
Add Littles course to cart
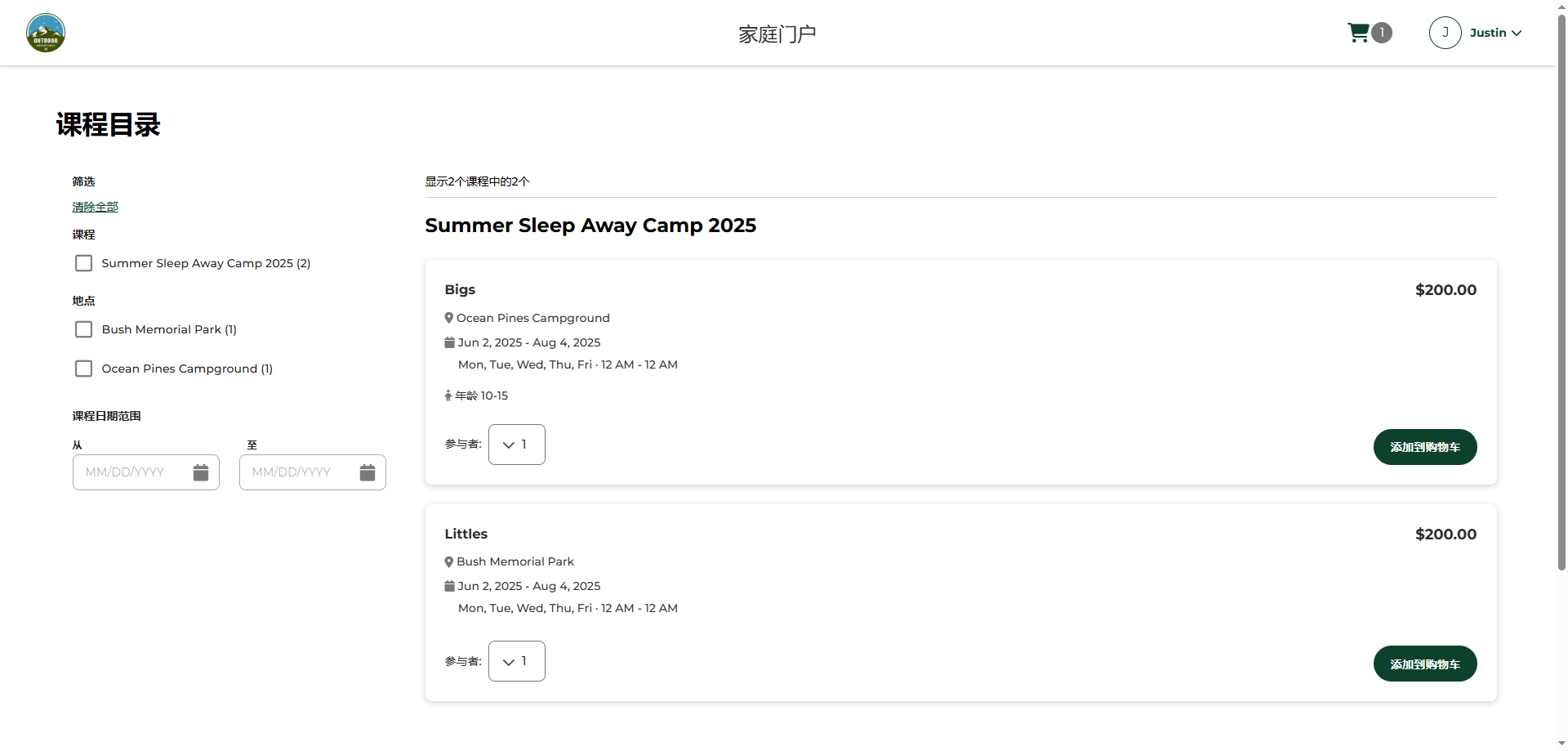[x=1425, y=664]
